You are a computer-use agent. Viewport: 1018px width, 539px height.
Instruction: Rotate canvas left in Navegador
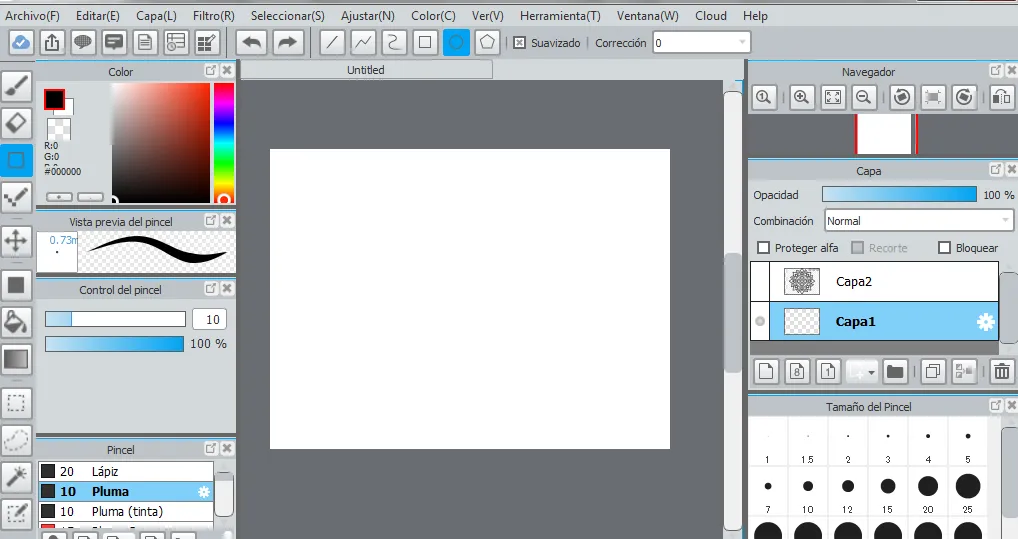(x=901, y=97)
